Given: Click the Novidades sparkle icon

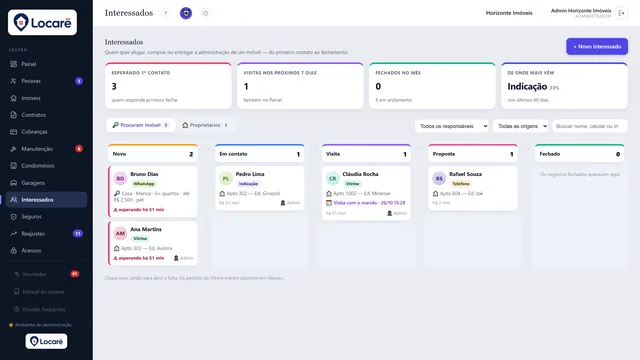Looking at the screenshot, I should coord(17,274).
